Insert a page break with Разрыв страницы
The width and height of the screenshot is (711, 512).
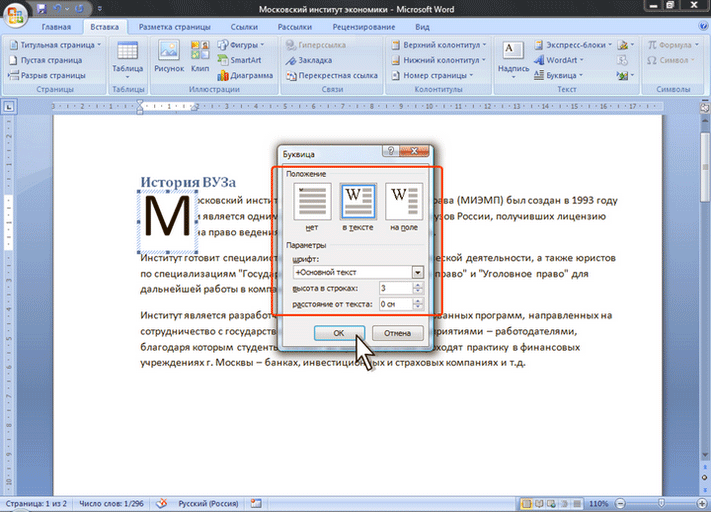(47, 75)
